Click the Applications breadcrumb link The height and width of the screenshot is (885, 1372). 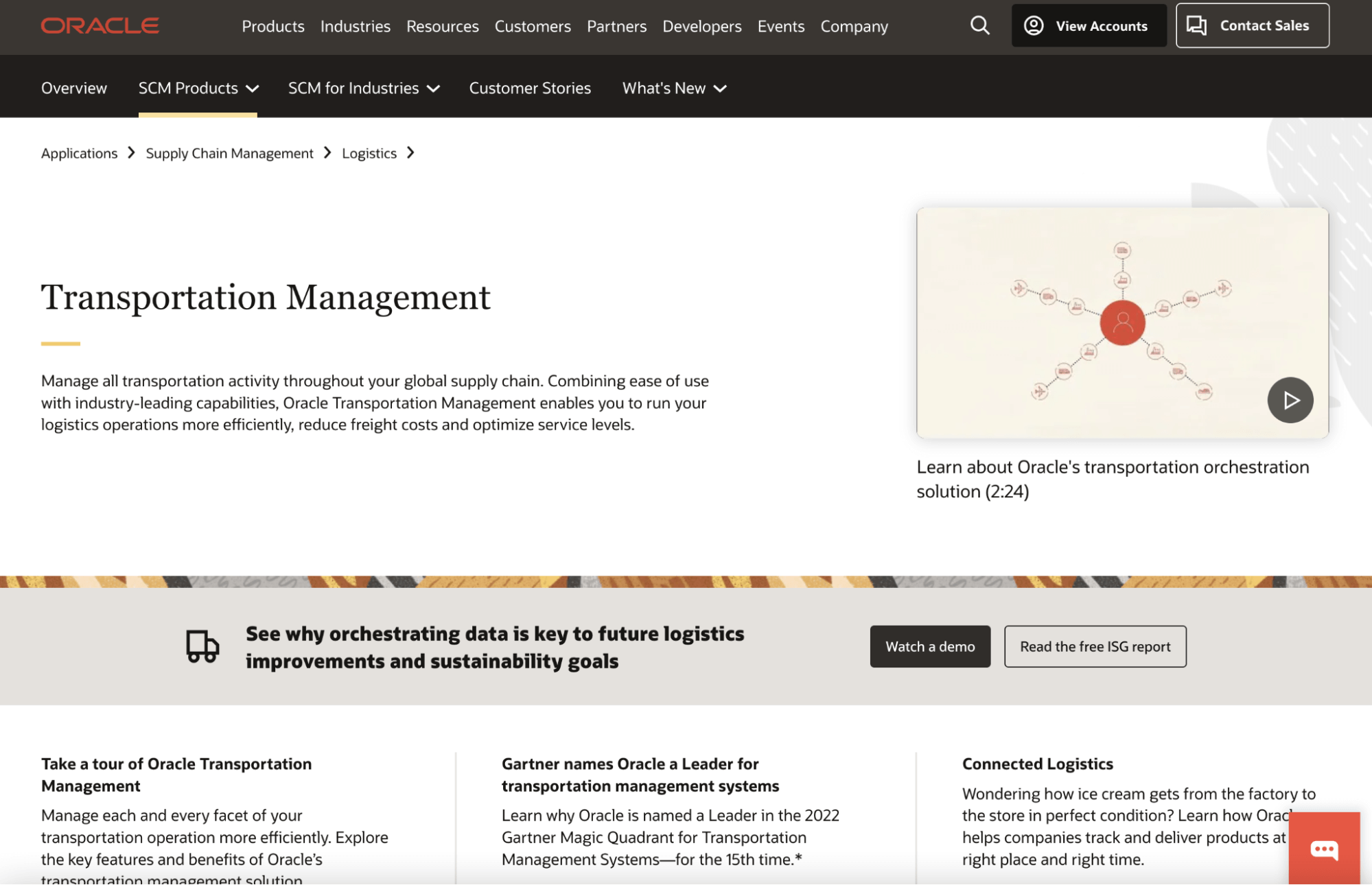point(79,153)
